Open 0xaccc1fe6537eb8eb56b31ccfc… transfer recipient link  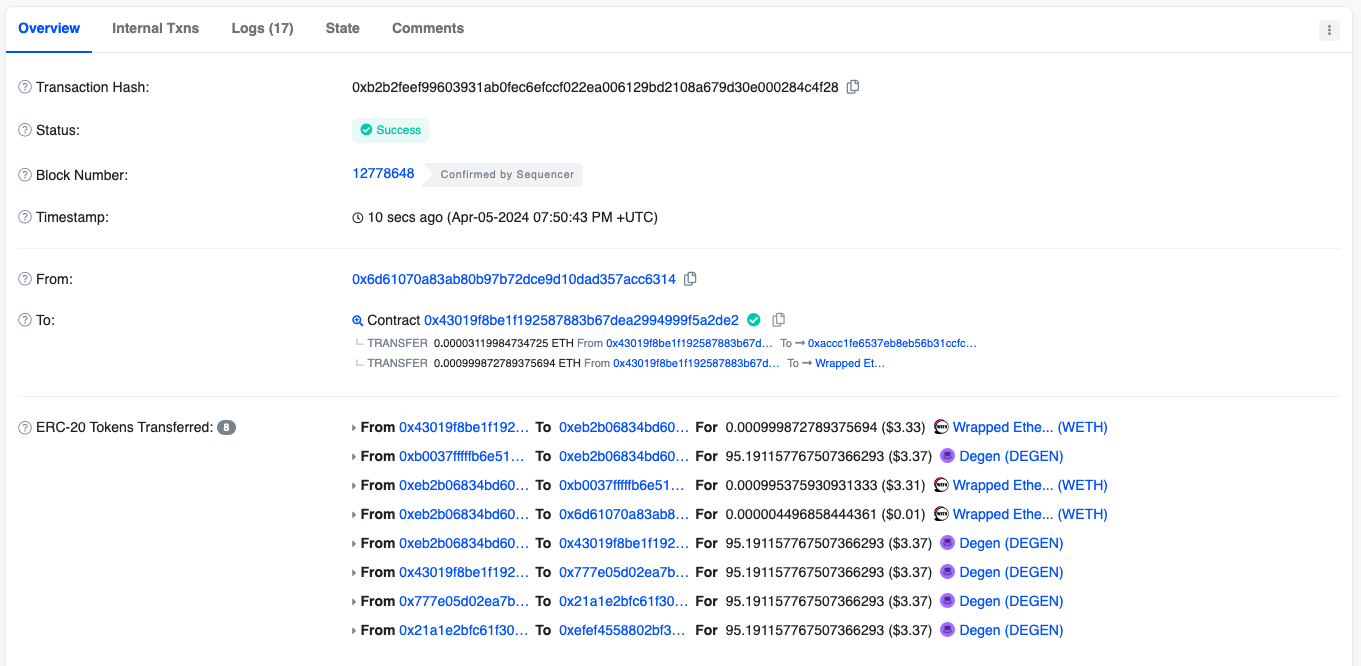coord(892,343)
